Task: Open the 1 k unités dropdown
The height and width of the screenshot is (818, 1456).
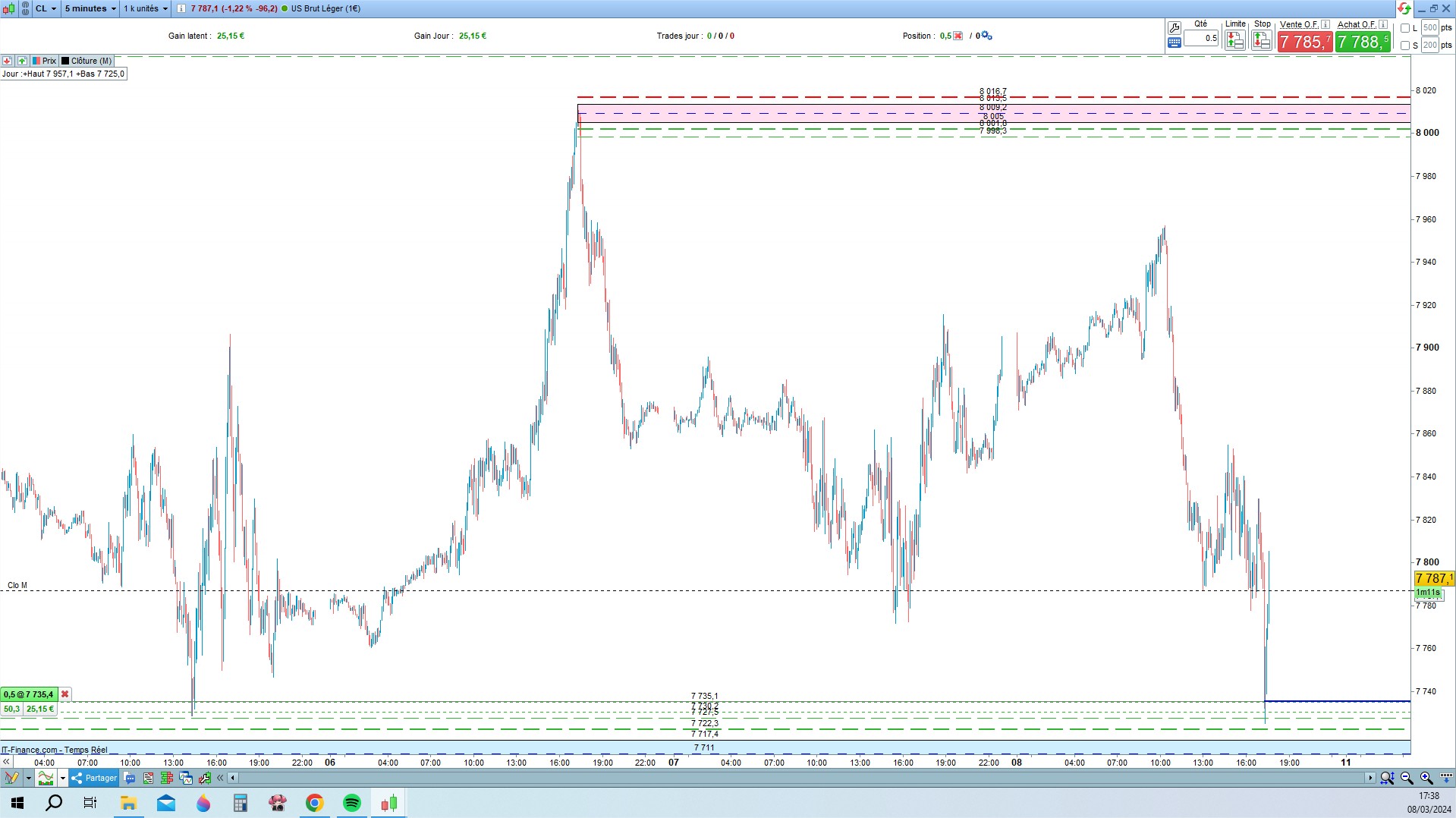Action: click(146, 8)
